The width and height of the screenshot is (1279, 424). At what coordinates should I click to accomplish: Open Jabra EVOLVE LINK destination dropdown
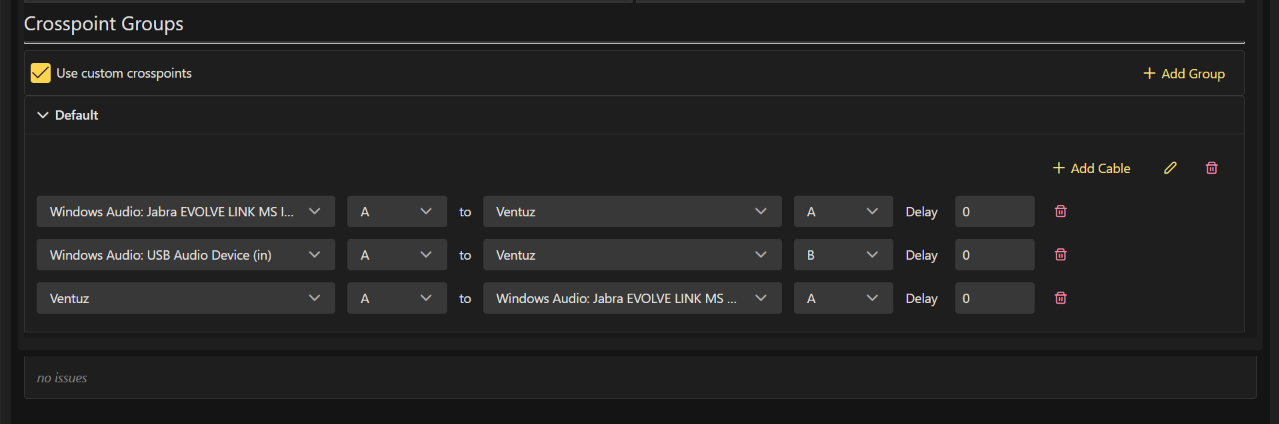click(x=632, y=298)
